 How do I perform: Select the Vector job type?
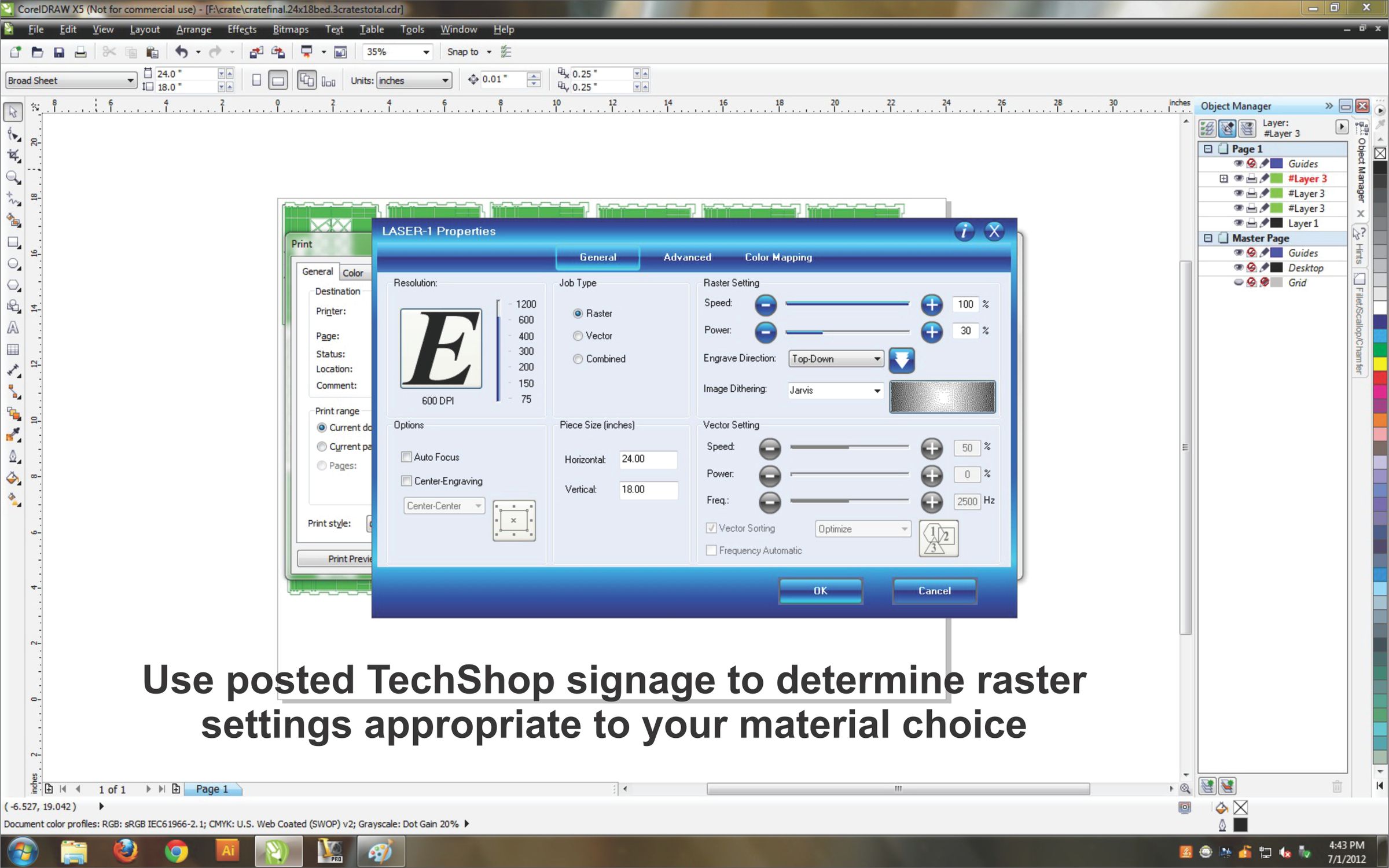[x=578, y=336]
